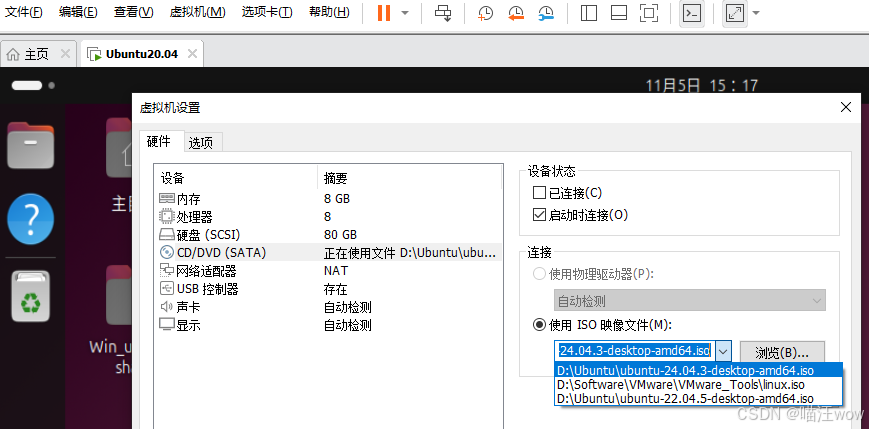Pause the virtual machine with the orange button
The height and width of the screenshot is (429, 869).
(384, 13)
